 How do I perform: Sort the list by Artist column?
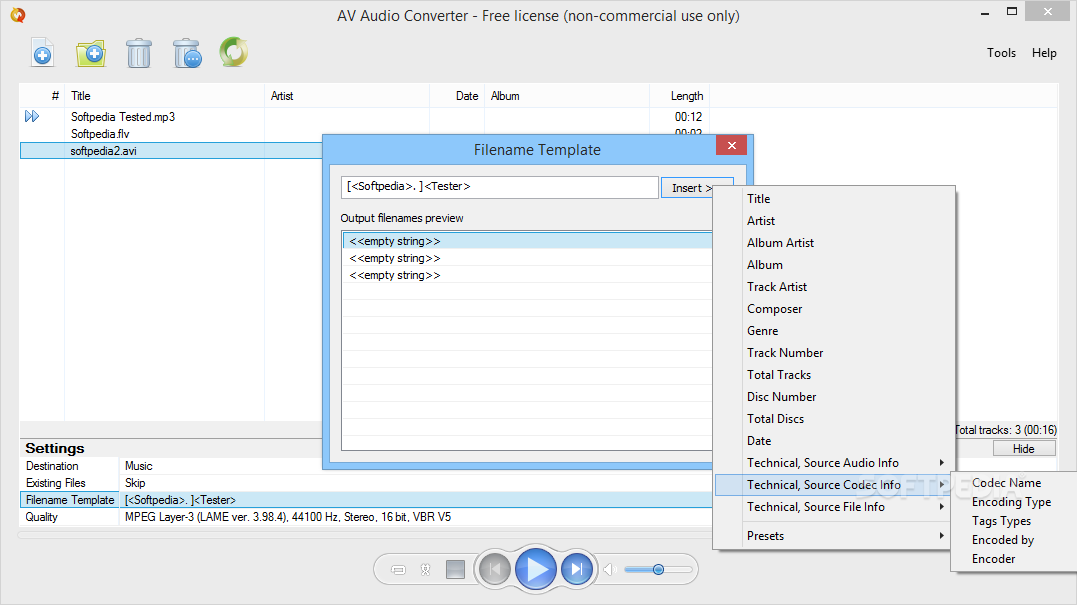pos(347,96)
